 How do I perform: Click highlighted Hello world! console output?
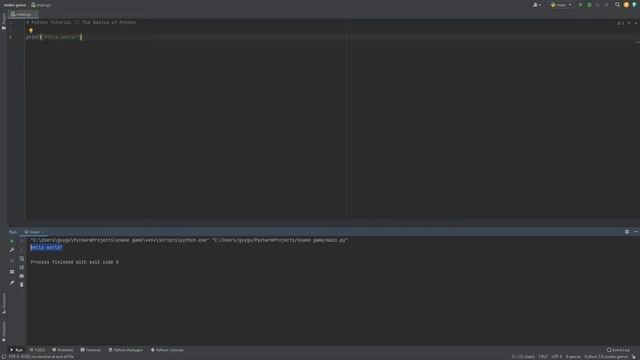(46, 247)
